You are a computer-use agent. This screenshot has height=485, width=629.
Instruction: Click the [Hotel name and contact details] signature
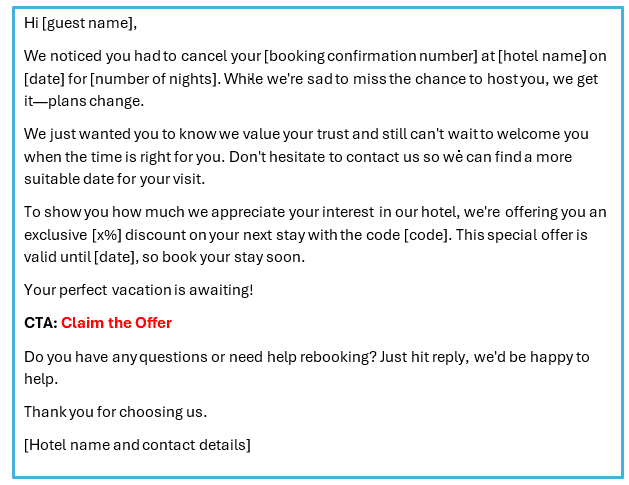click(x=137, y=445)
